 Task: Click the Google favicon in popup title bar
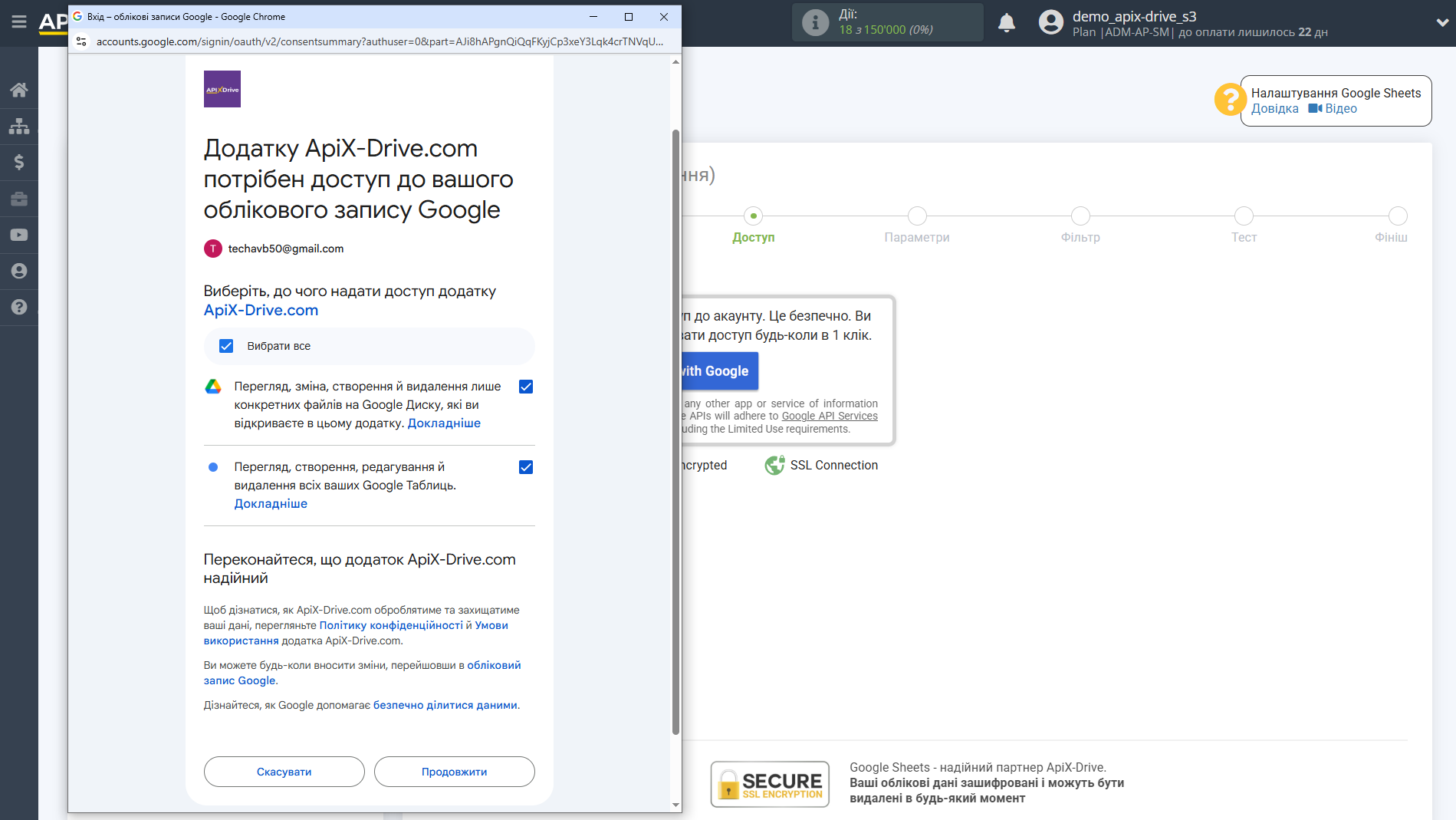(77, 16)
